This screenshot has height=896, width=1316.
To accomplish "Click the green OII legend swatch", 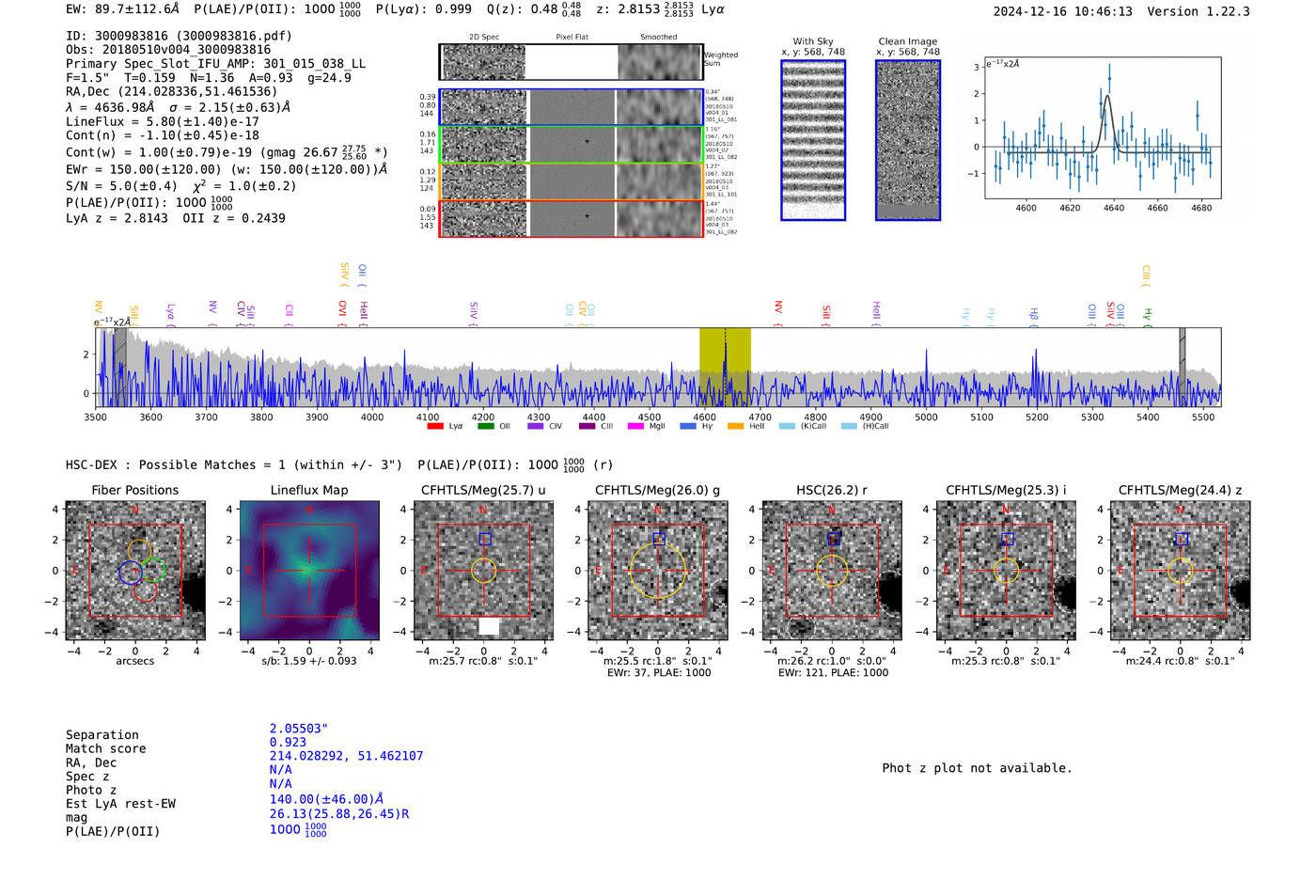I will click(x=485, y=426).
